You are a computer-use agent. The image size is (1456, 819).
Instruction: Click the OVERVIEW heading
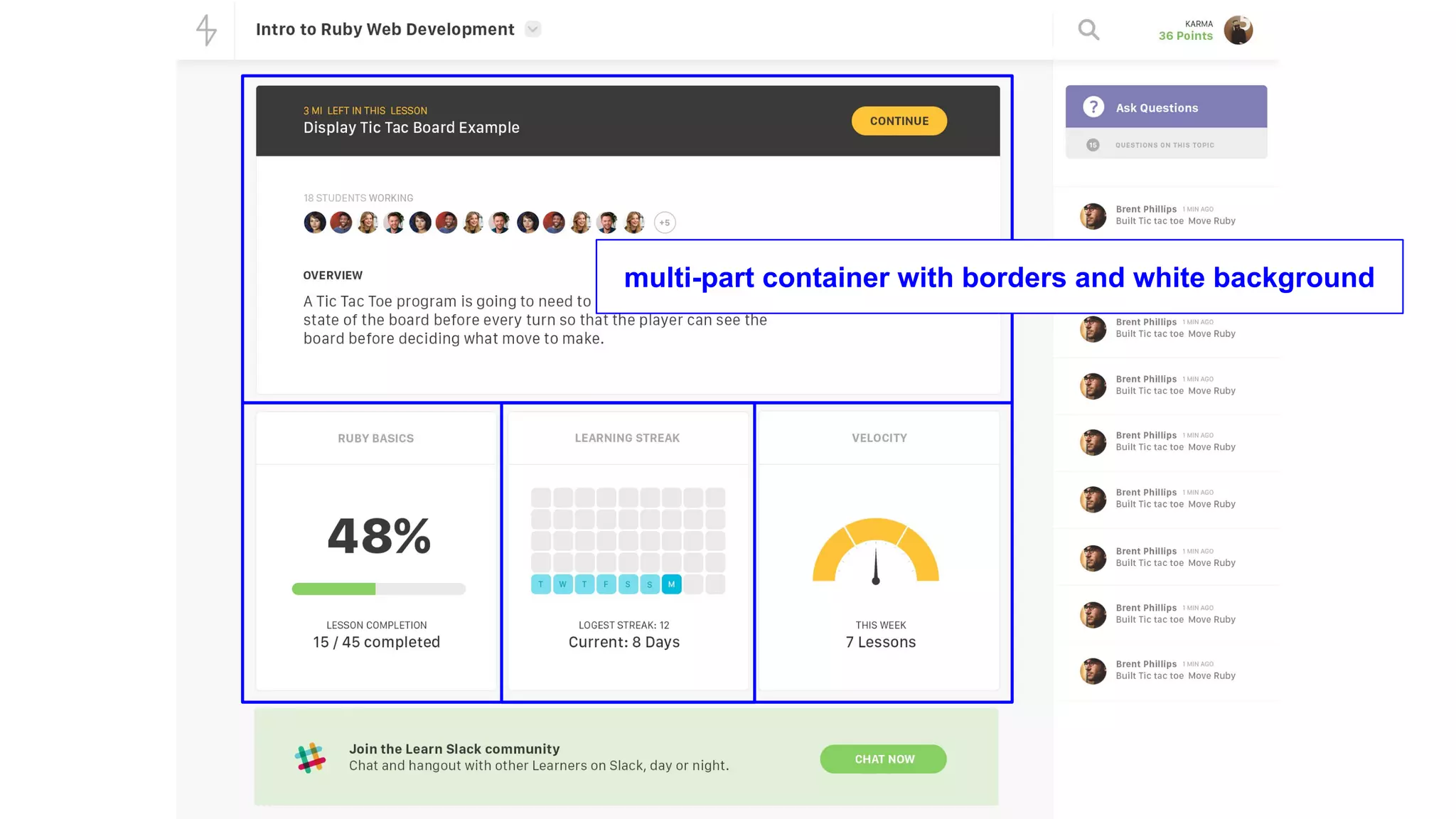(x=333, y=275)
